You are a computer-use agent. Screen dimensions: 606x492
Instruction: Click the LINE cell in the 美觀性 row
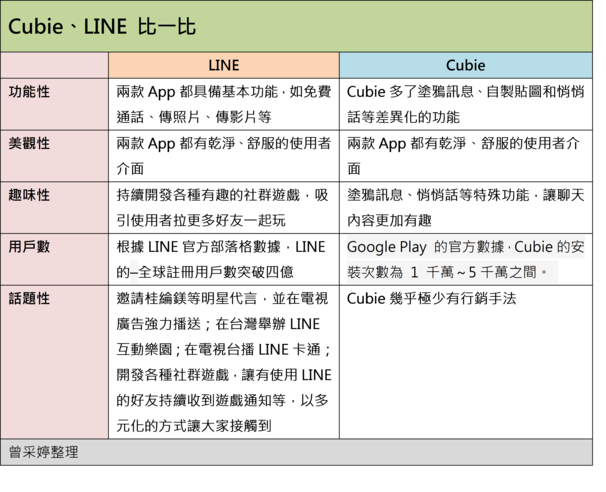point(223,155)
